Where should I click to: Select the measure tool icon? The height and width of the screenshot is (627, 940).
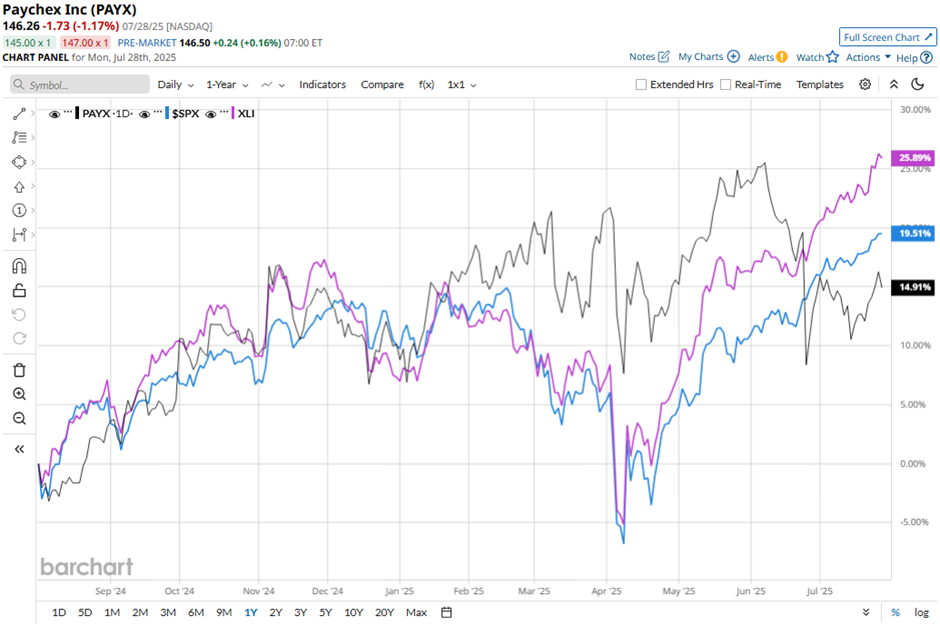click(x=19, y=234)
